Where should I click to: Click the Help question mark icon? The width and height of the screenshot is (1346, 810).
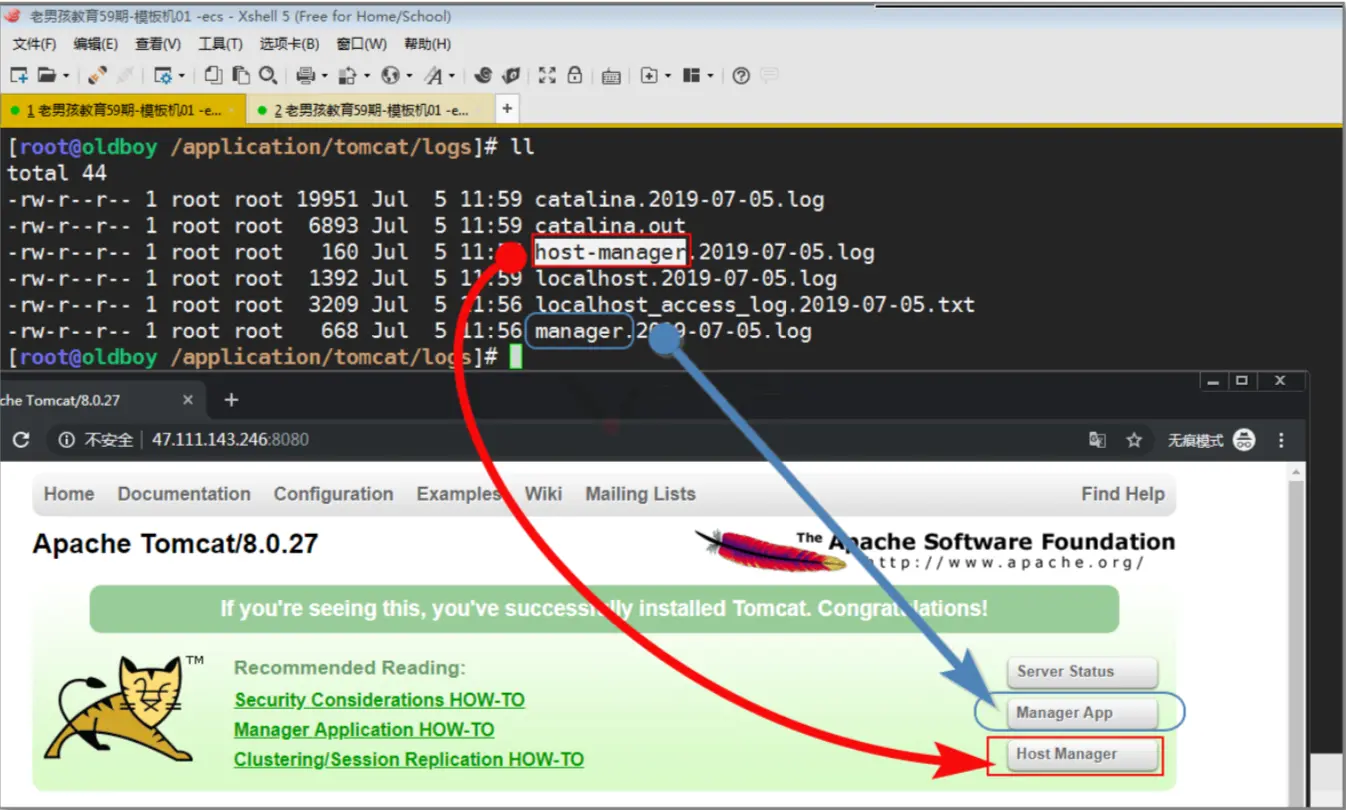741,75
